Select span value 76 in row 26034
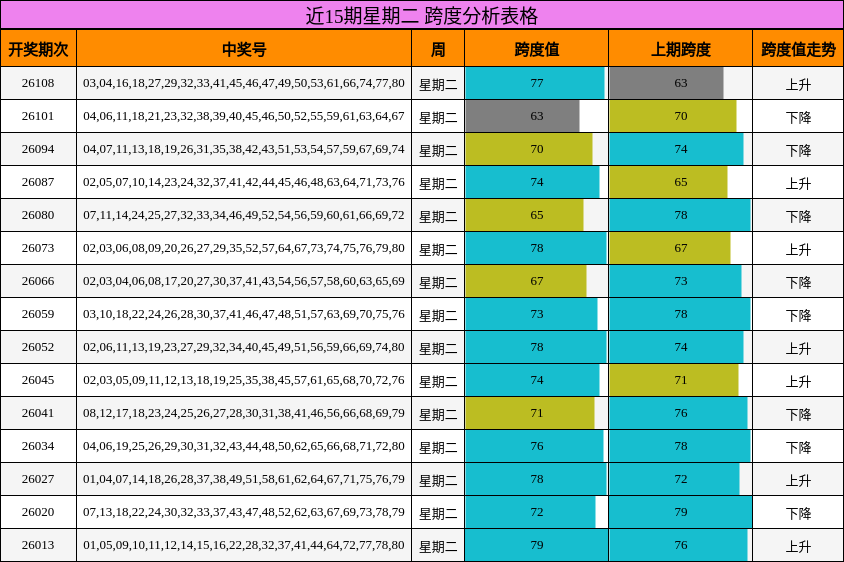844x562 pixels. click(537, 446)
